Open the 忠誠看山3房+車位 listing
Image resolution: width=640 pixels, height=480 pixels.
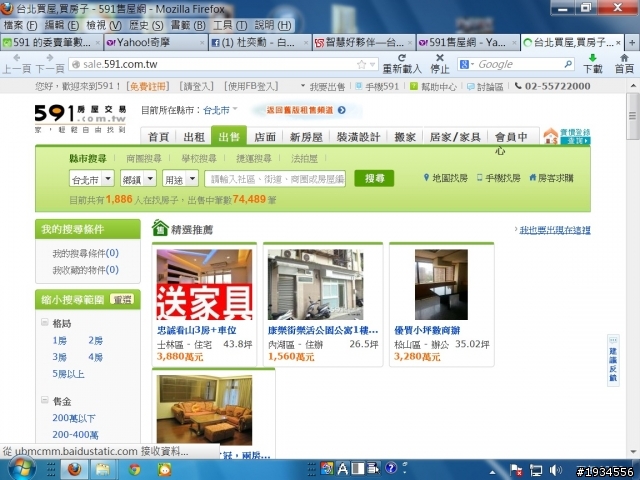click(197, 330)
